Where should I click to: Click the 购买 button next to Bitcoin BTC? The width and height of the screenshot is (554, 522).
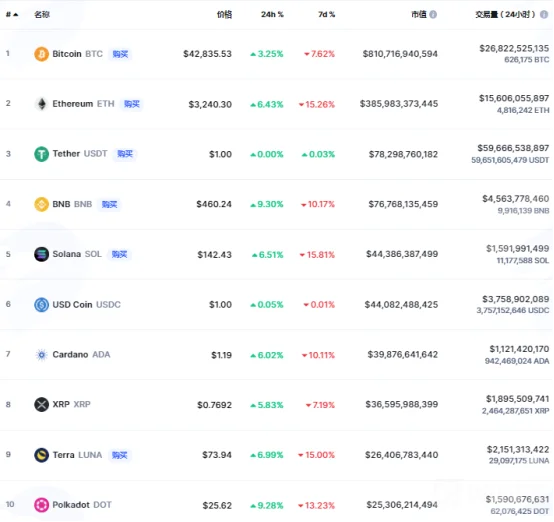pos(120,54)
